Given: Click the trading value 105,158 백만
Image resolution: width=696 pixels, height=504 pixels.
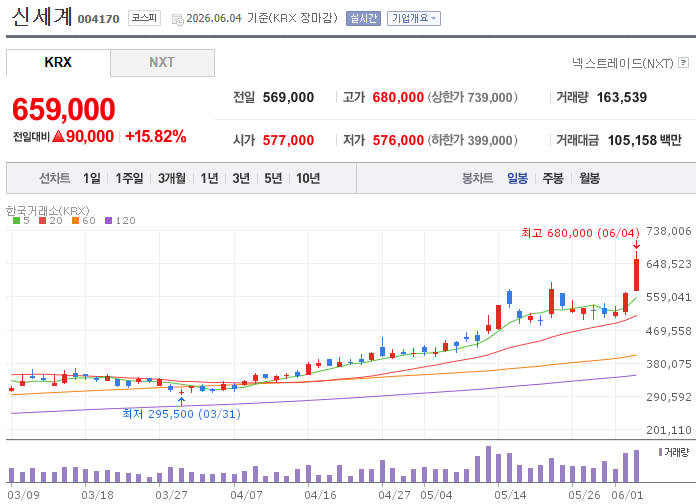Looking at the screenshot, I should (645, 140).
